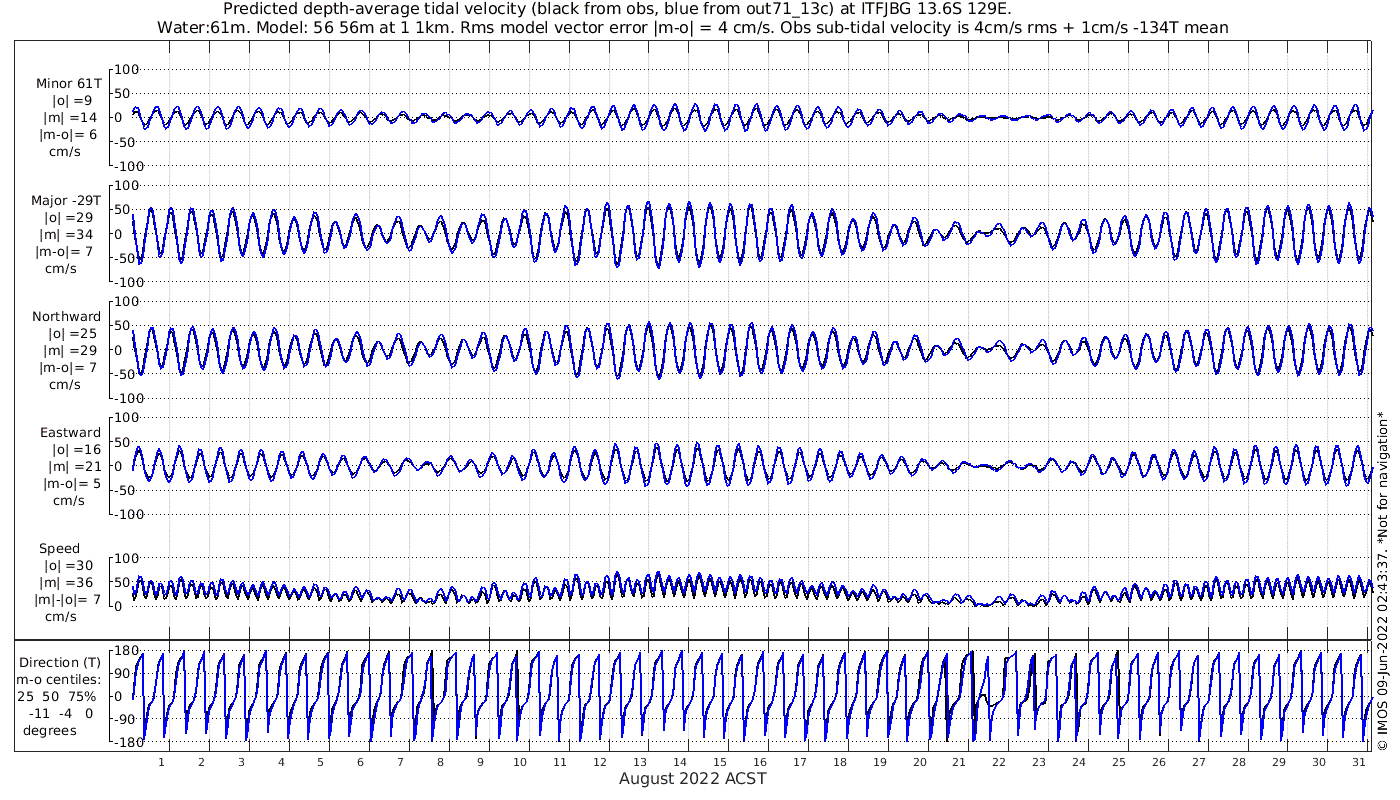Select the 'Minor 61T' panel label
Viewport: 1400px width, 800px height.
68,84
